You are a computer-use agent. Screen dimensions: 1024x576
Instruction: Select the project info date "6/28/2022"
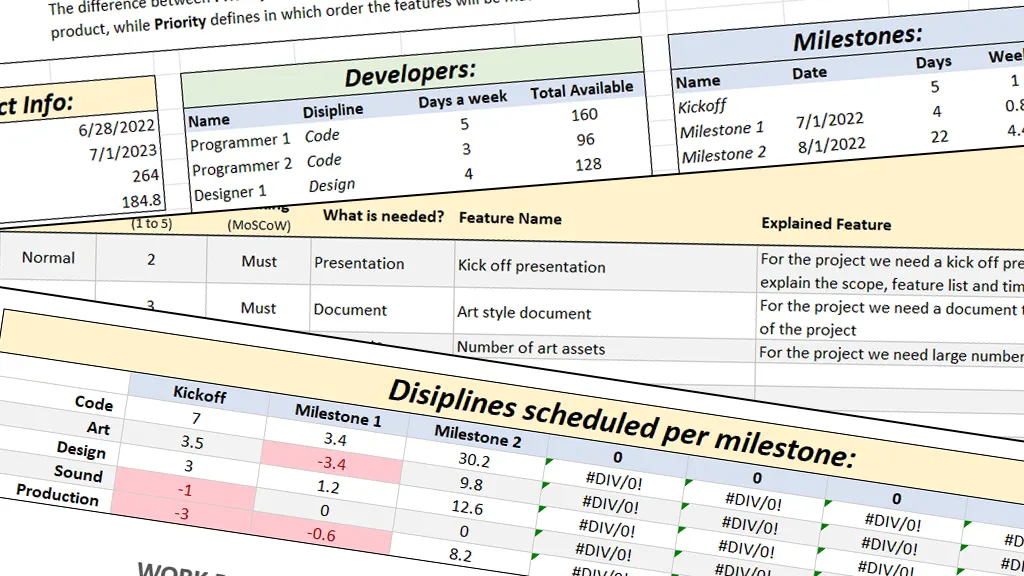[x=116, y=128]
